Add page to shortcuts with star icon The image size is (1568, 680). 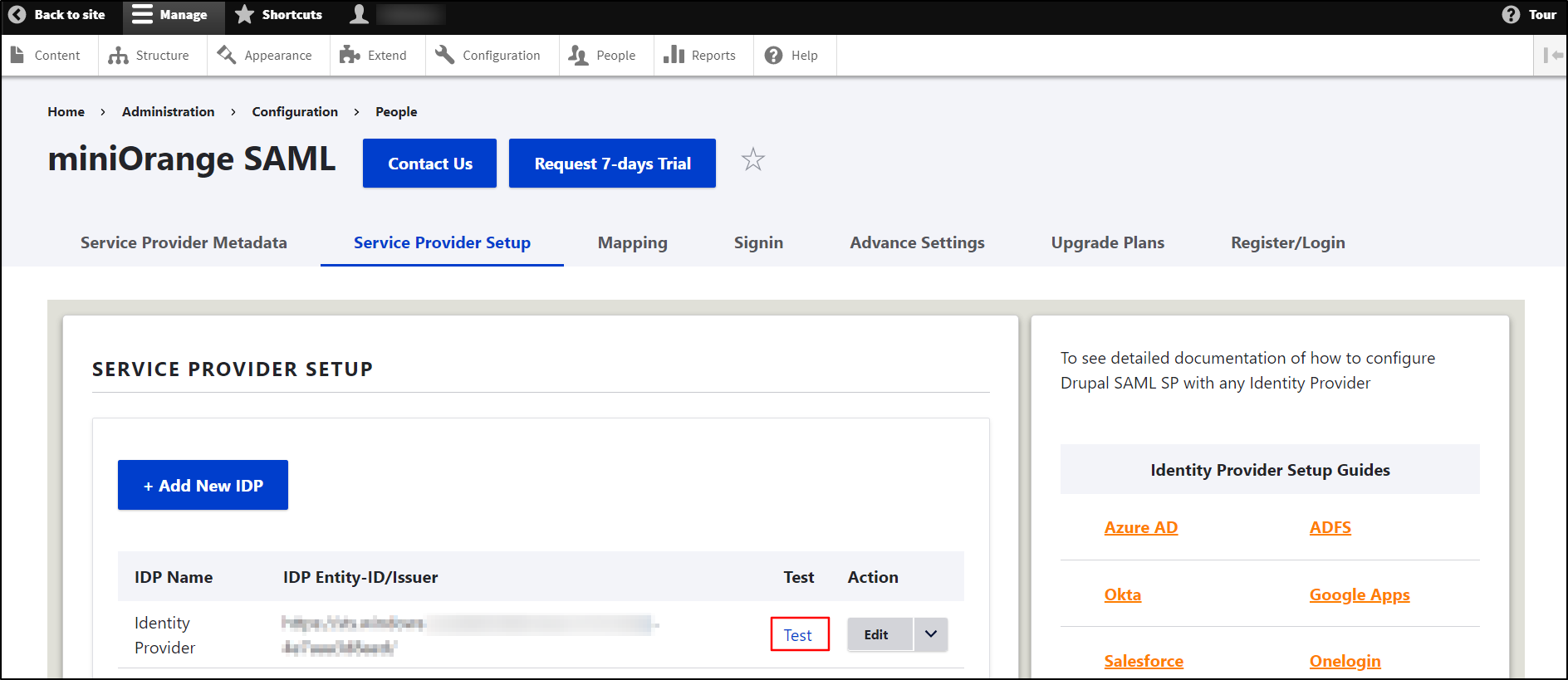pos(752,159)
